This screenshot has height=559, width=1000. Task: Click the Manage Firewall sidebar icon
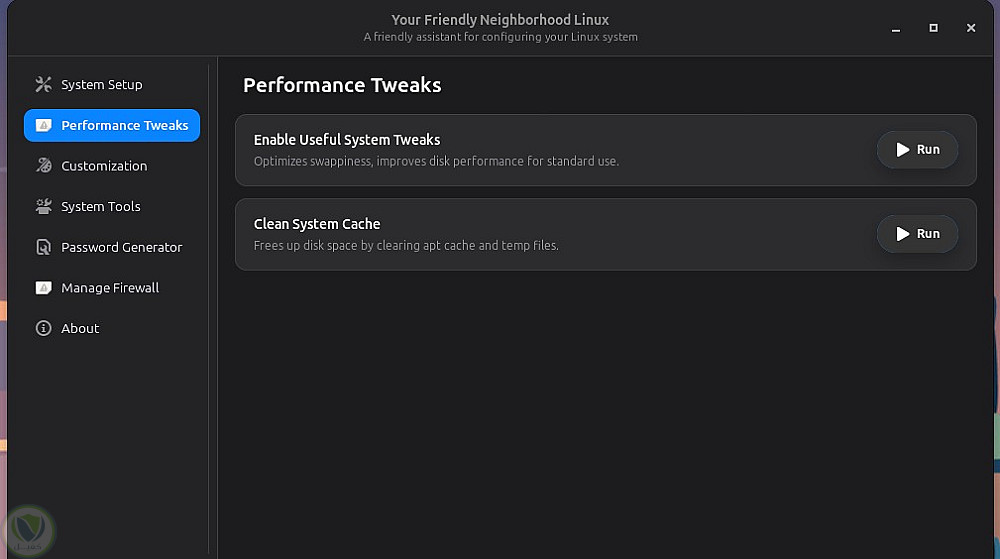[x=43, y=288]
